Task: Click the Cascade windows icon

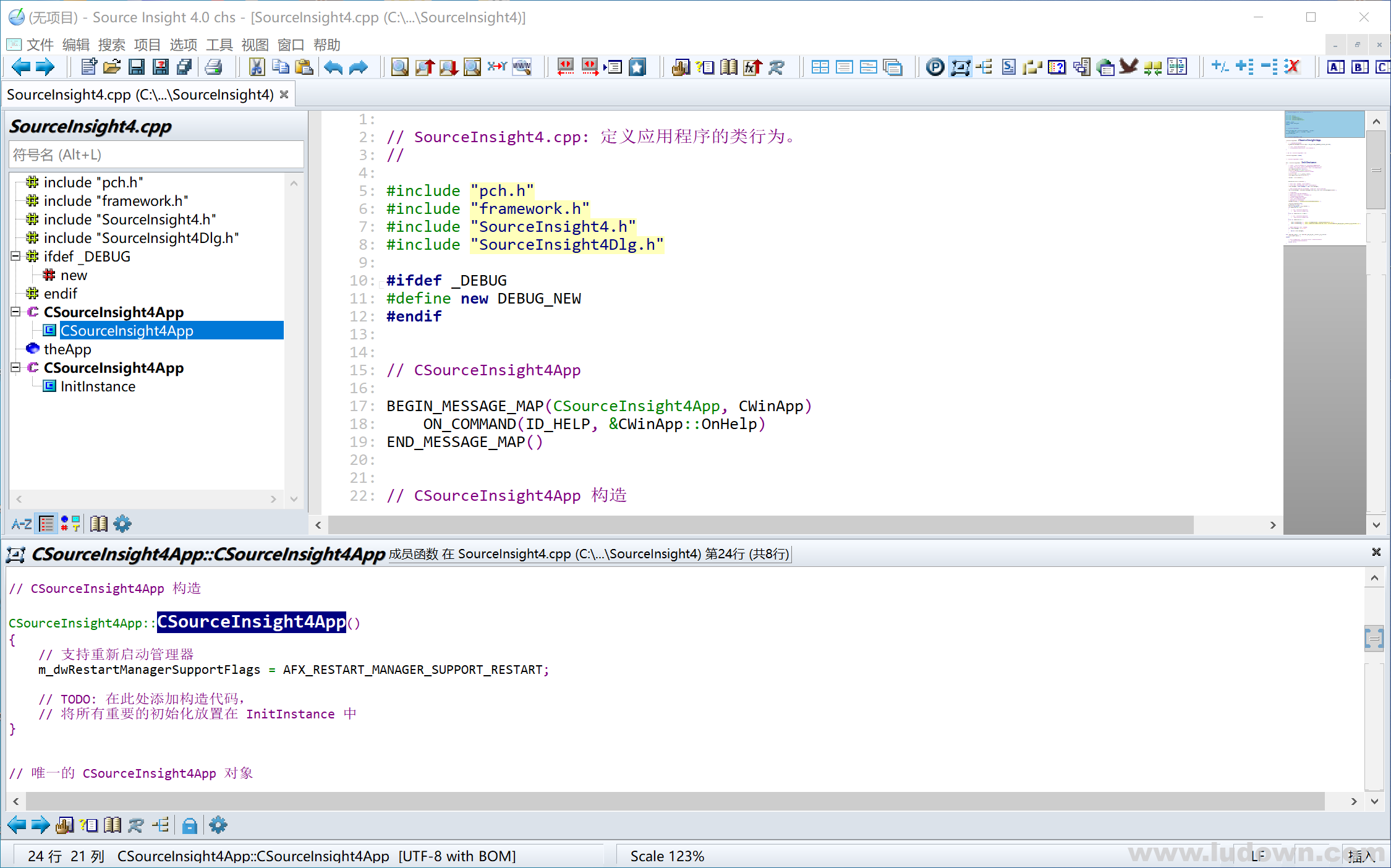Action: pyautogui.click(x=893, y=67)
